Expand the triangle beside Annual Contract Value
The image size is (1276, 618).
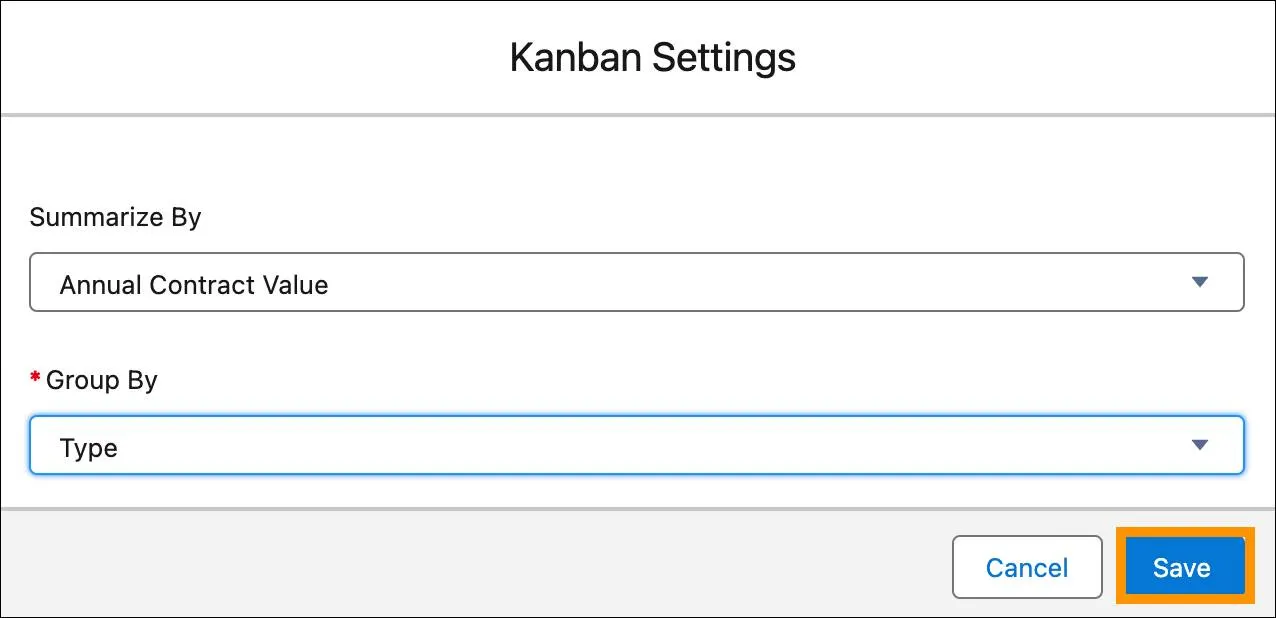[x=1201, y=282]
